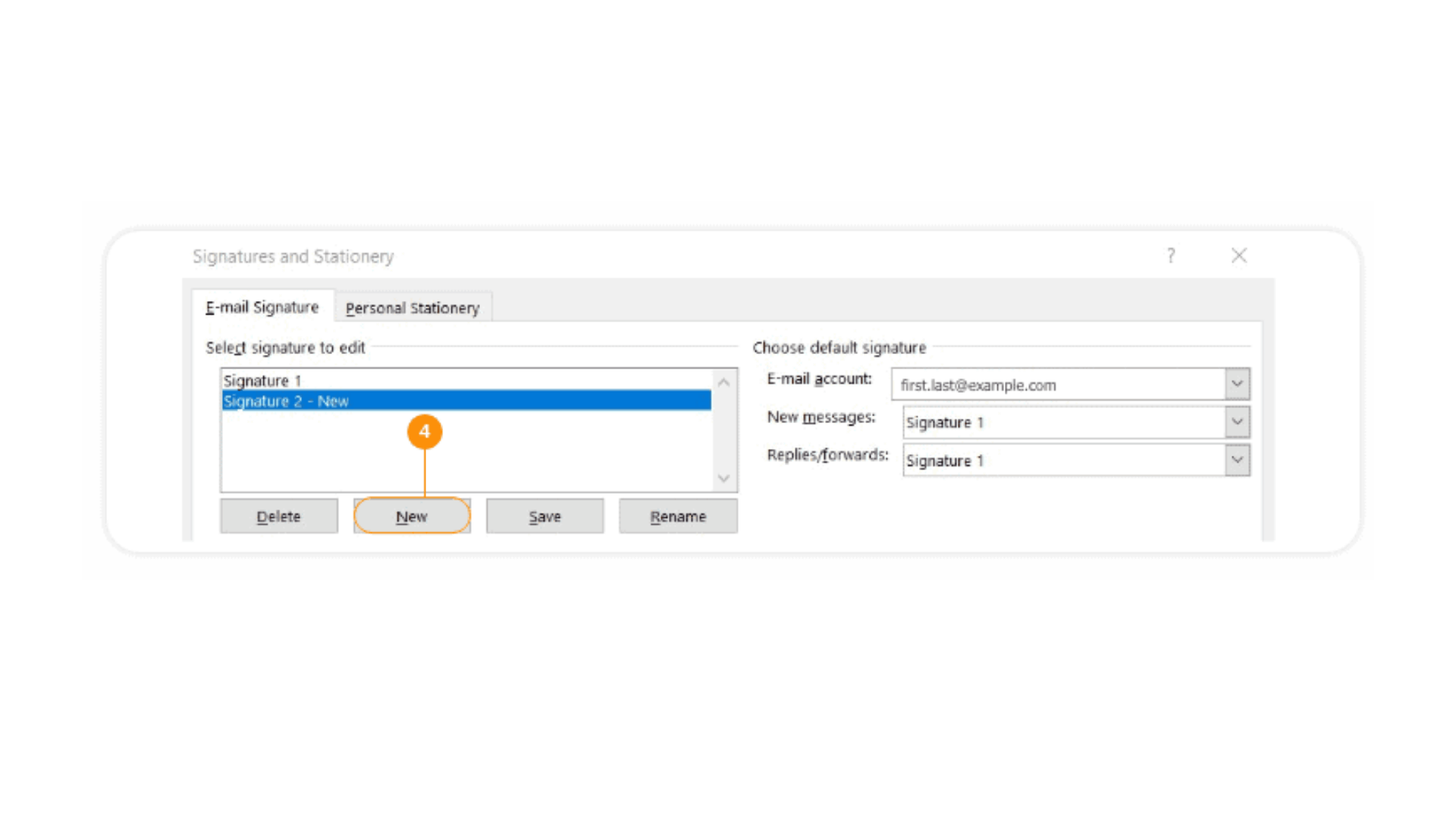Expand the New messages dropdown arrow
This screenshot has width=1456, height=819.
click(1237, 422)
